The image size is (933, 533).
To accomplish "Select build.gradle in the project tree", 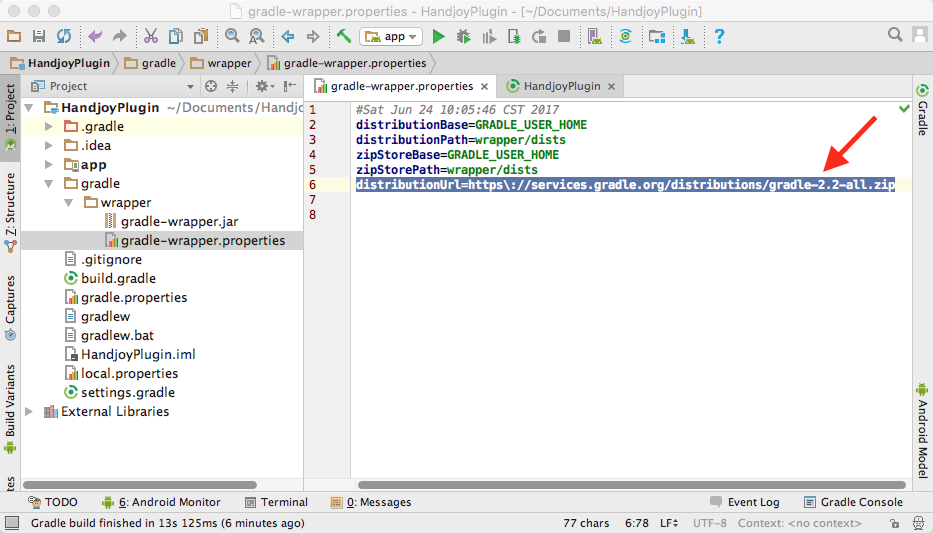I will (118, 279).
